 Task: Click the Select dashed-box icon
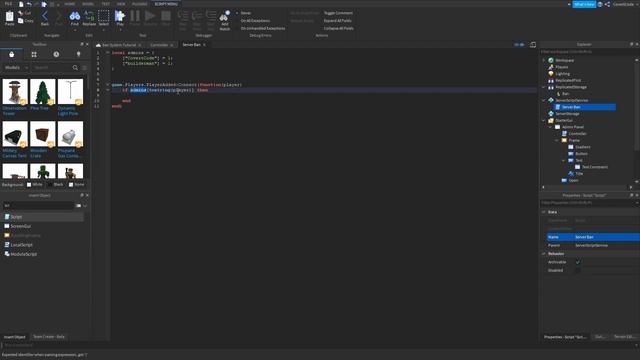104,16
